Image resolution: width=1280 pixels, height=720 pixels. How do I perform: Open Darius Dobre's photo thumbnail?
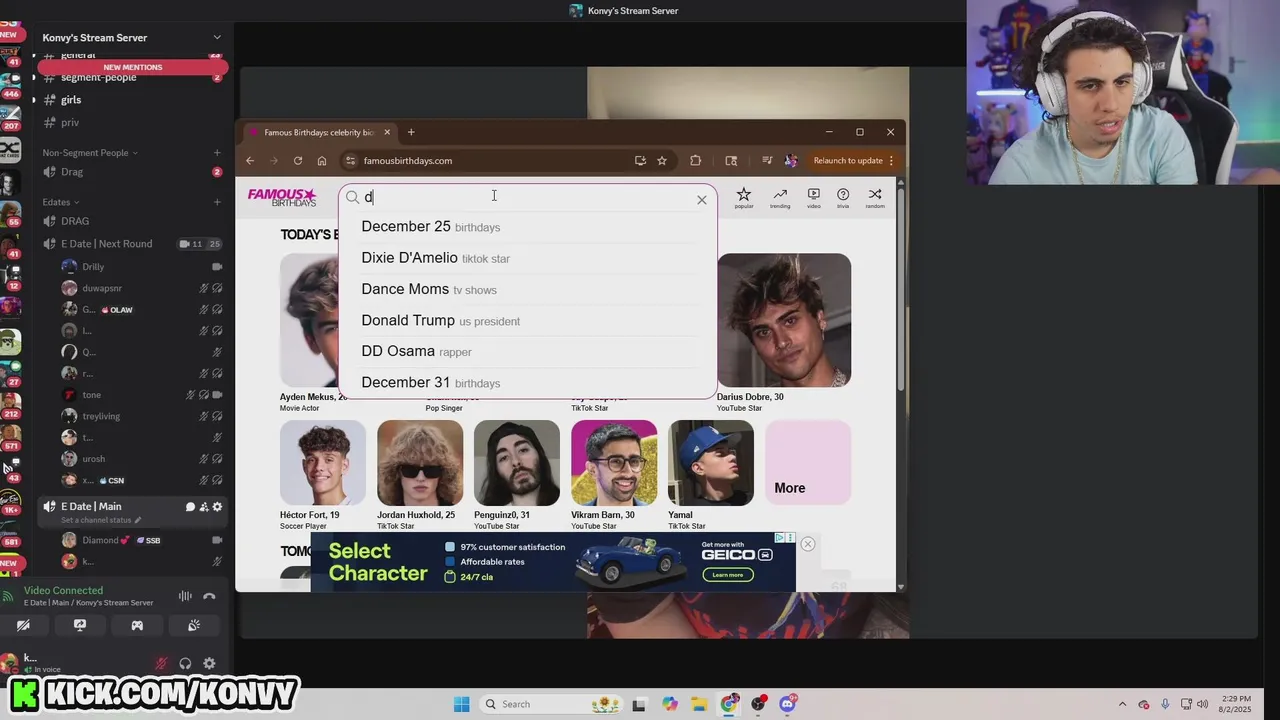click(784, 320)
